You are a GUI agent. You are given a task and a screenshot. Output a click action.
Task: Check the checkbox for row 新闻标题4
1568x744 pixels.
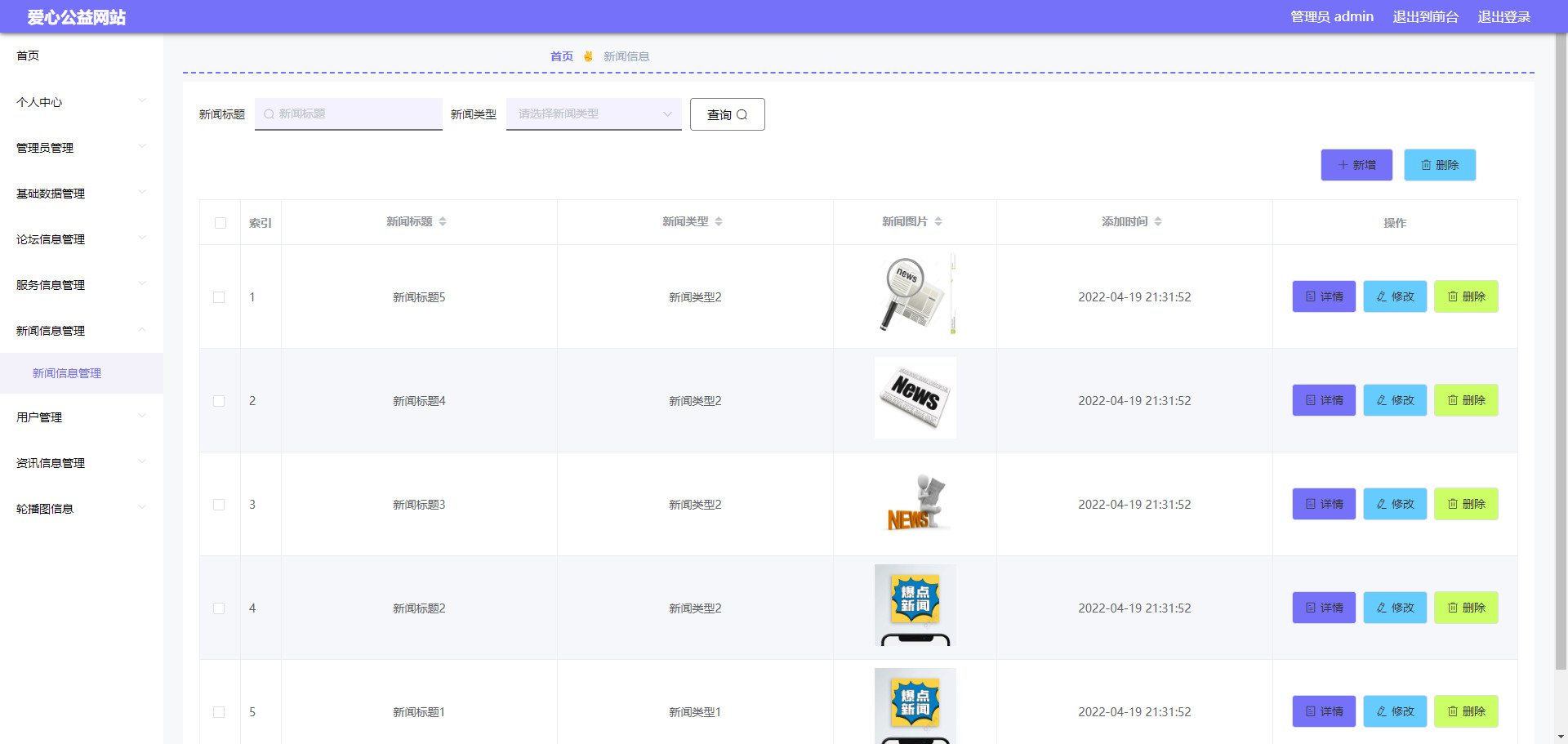click(x=219, y=401)
